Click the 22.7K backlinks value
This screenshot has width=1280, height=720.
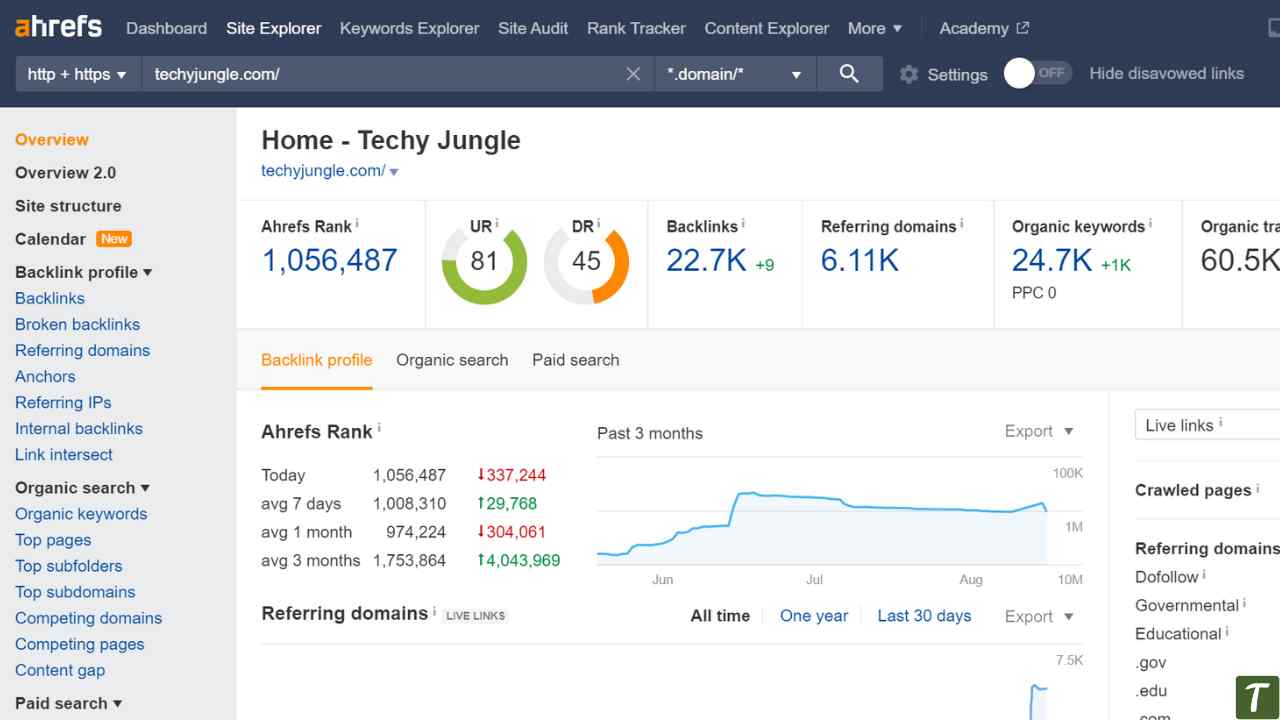[x=706, y=260]
